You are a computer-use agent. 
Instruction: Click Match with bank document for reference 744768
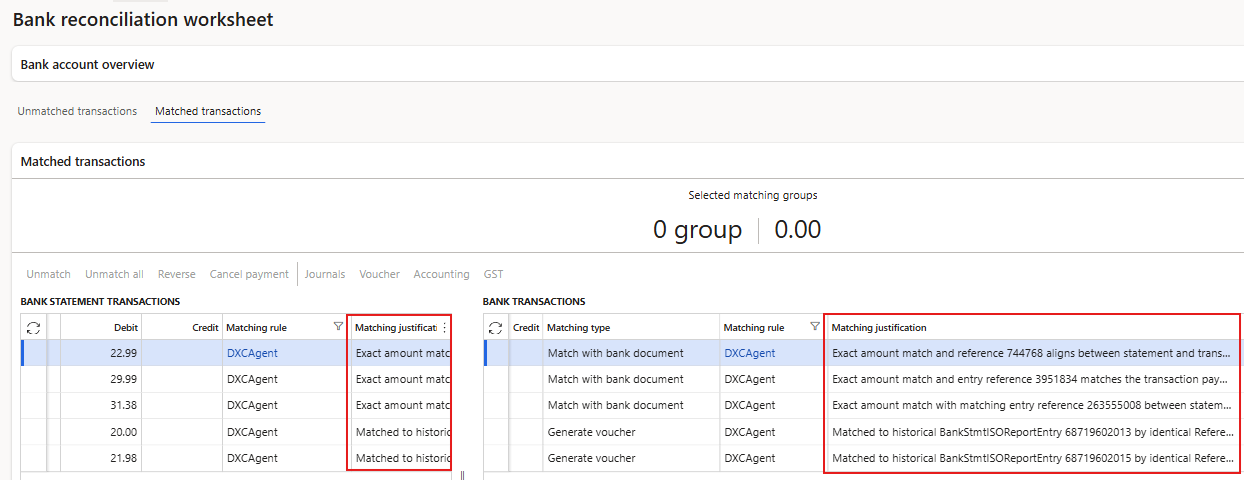615,353
